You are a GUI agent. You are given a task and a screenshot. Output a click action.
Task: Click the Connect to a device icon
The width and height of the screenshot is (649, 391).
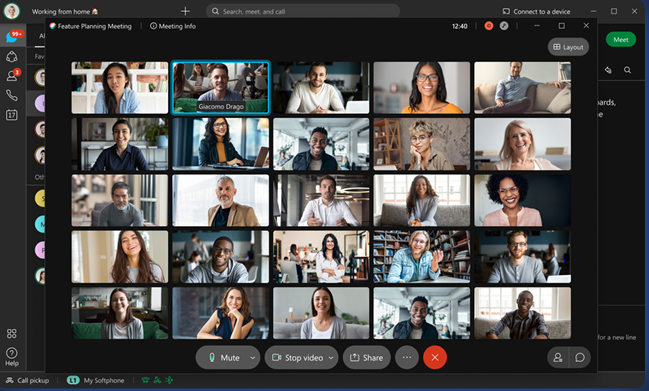(506, 11)
